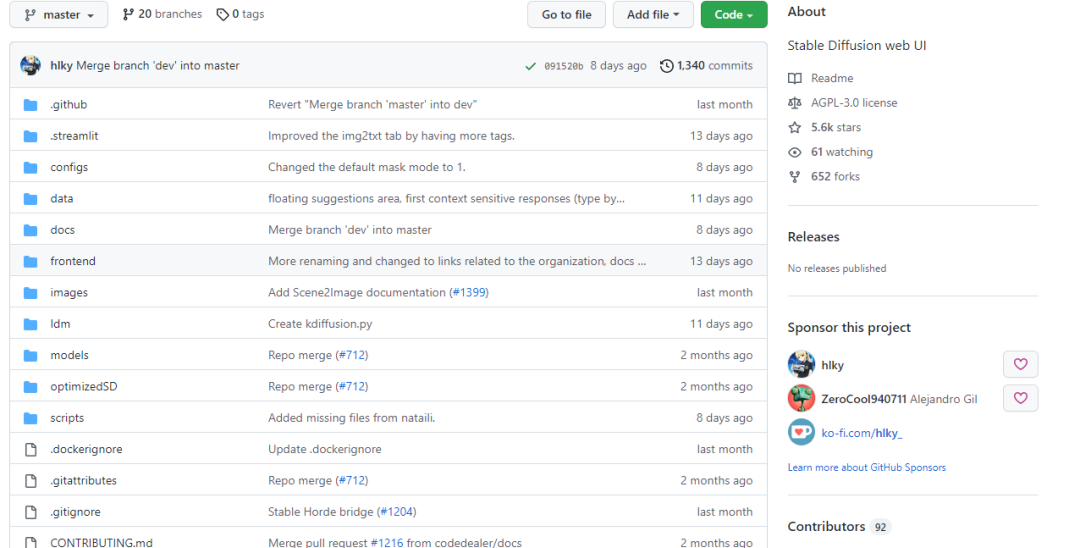This screenshot has width=1080, height=548.
Task: Click the models folder icon
Action: (30, 355)
